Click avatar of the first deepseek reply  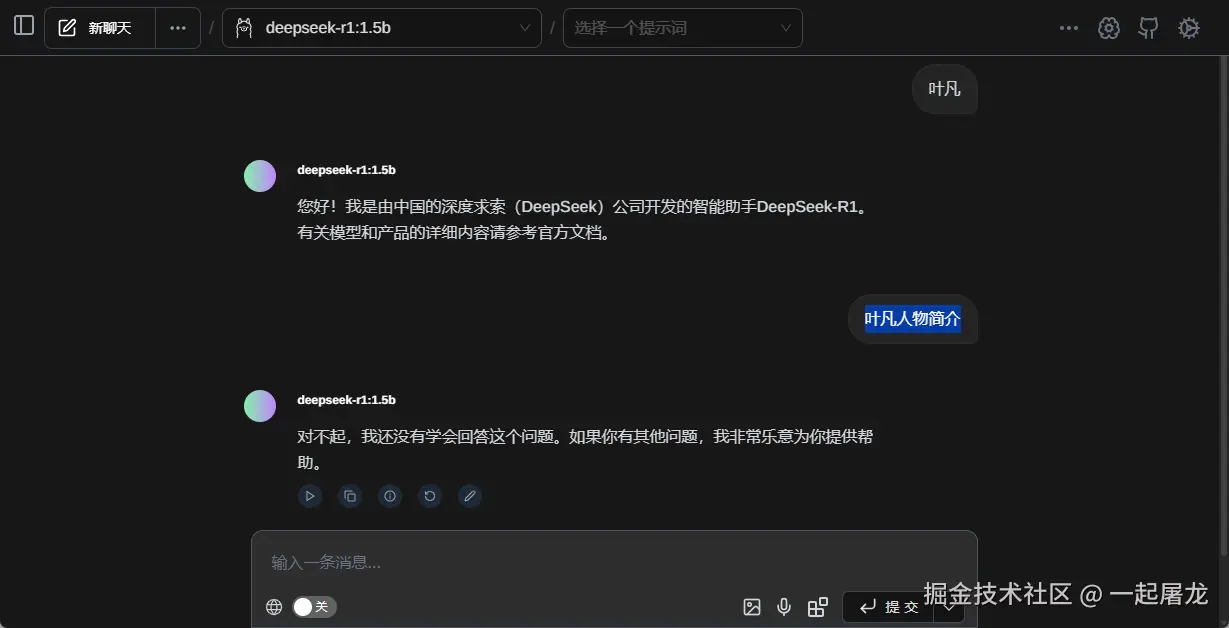(x=260, y=176)
